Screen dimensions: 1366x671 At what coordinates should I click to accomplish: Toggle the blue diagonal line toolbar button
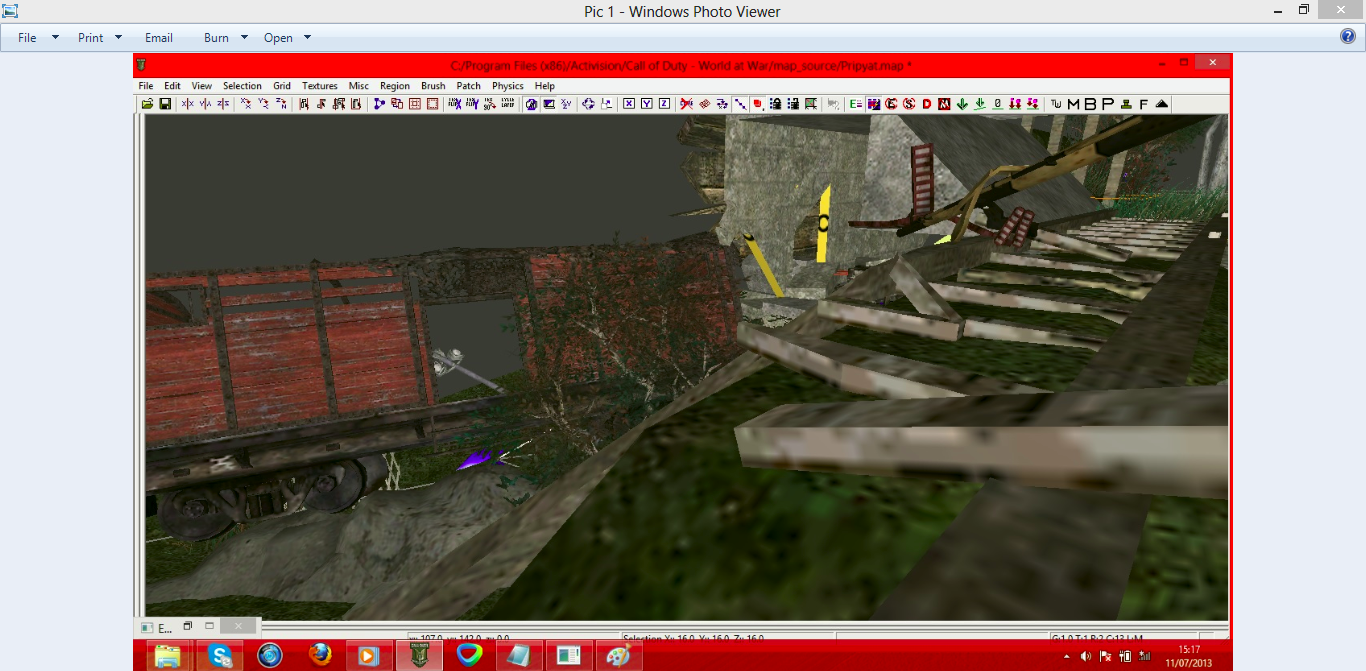coord(740,104)
